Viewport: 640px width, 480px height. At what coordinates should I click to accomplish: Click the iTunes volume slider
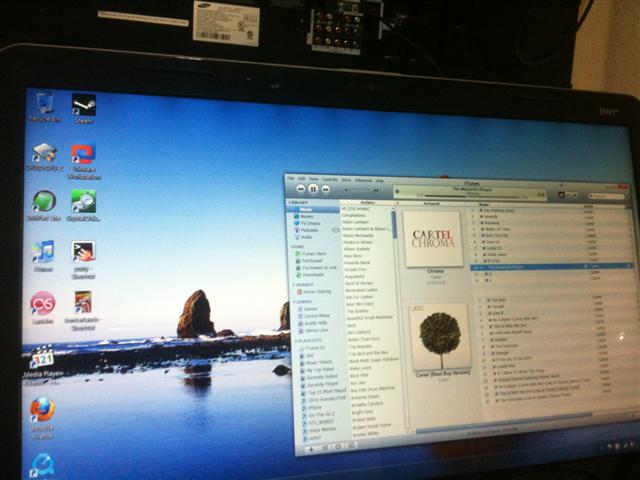[361, 190]
